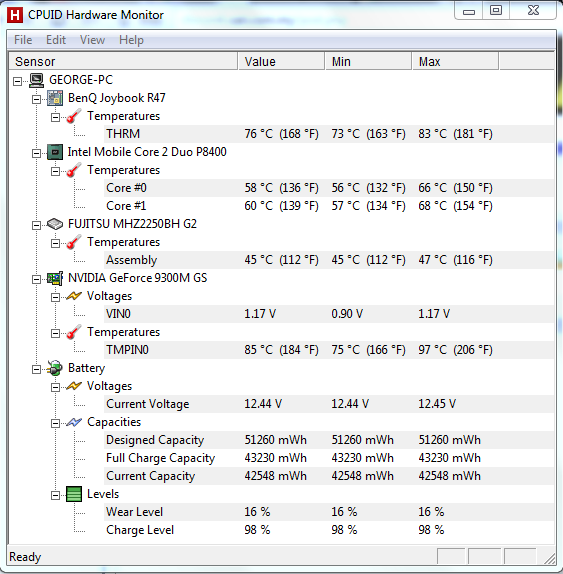Open the Edit menu
The height and width of the screenshot is (574, 563).
(56, 40)
